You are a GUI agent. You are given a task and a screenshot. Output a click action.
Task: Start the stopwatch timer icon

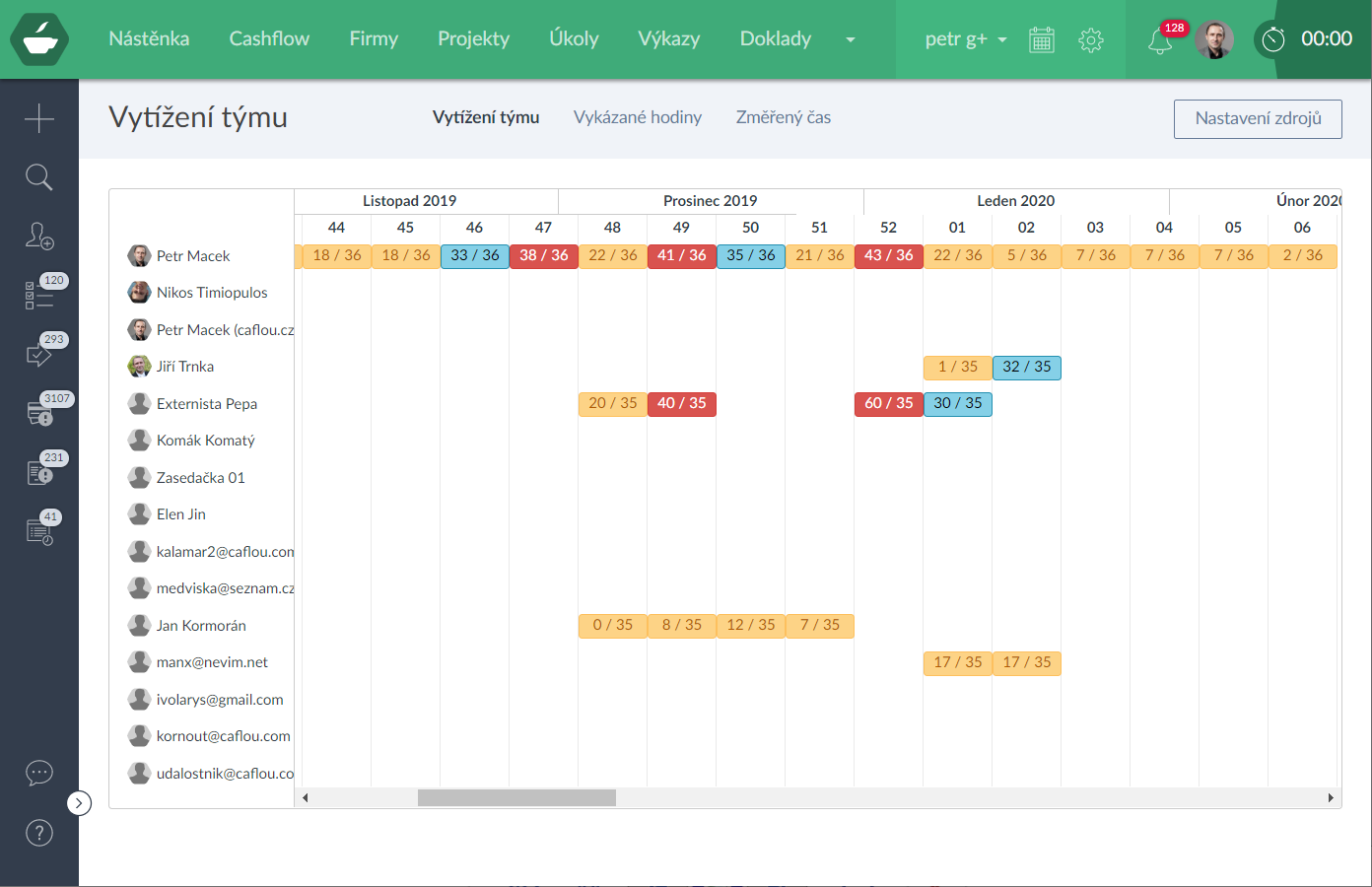pyautogui.click(x=1273, y=39)
